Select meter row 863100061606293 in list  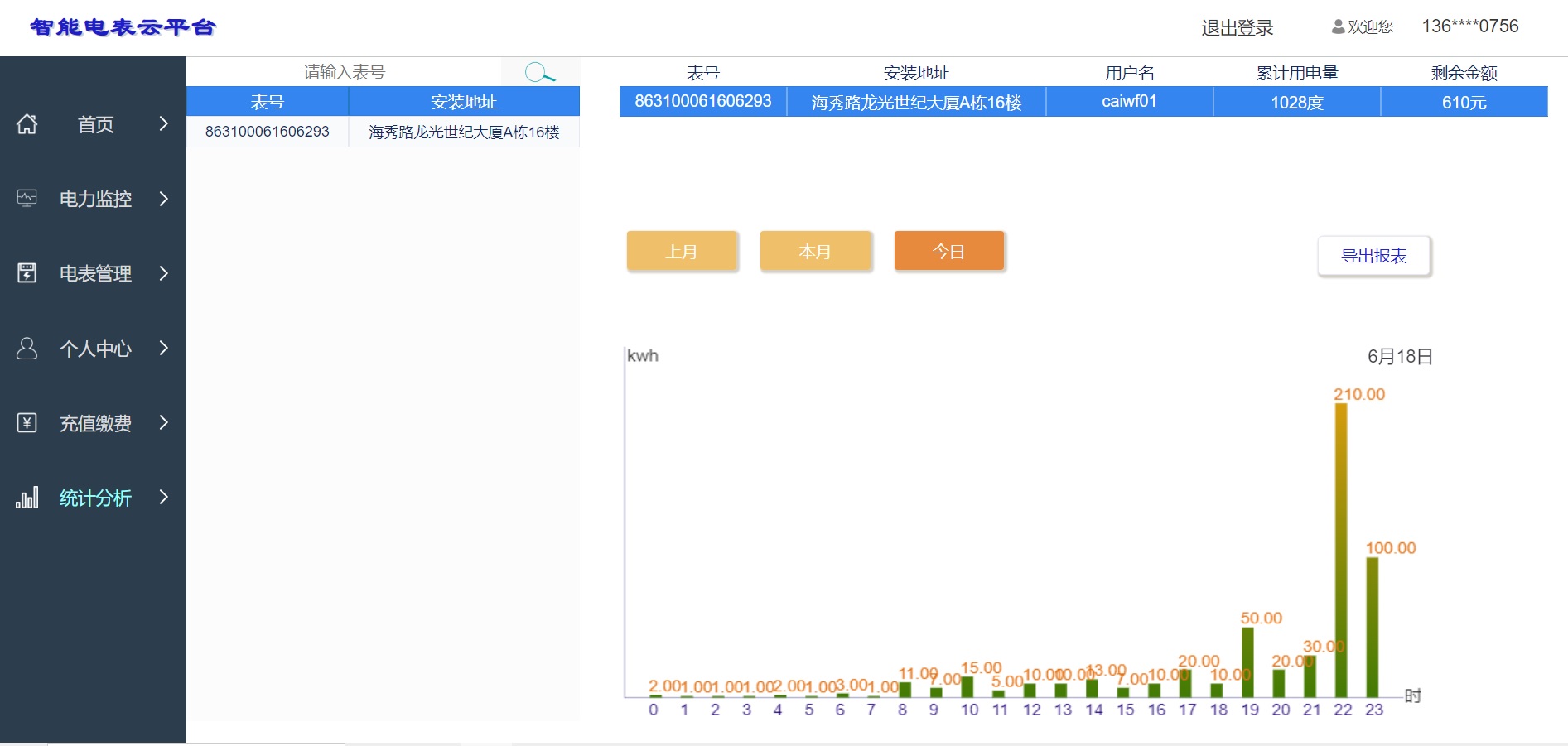383,132
